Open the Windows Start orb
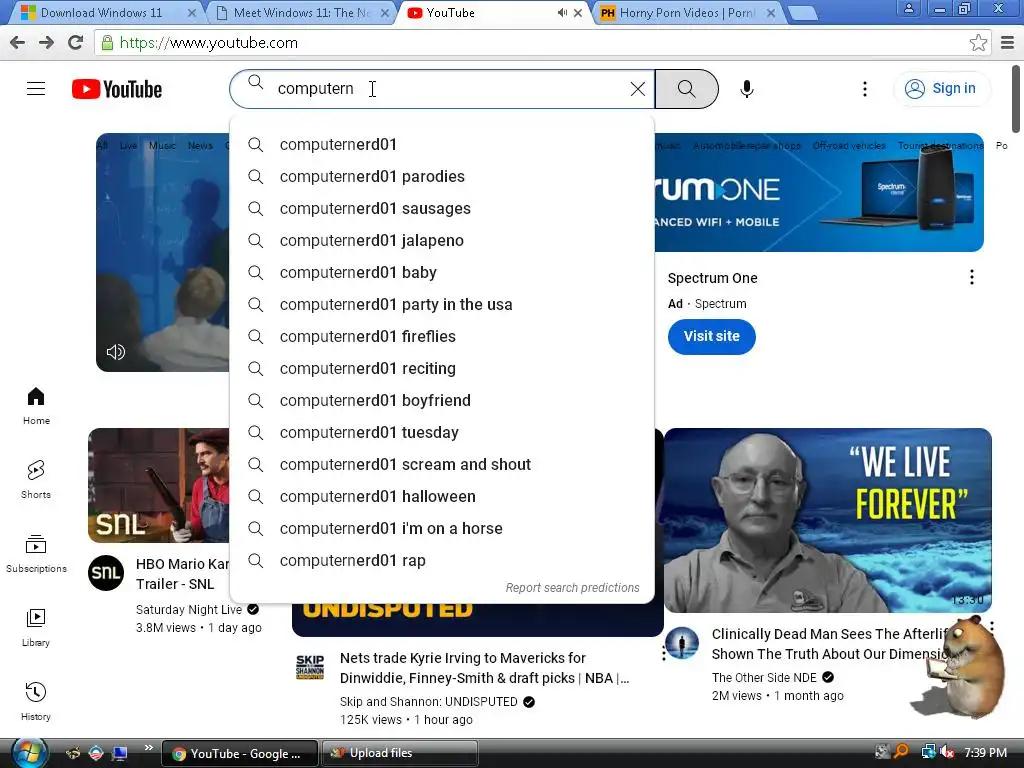This screenshot has height=768, width=1024. coord(29,753)
